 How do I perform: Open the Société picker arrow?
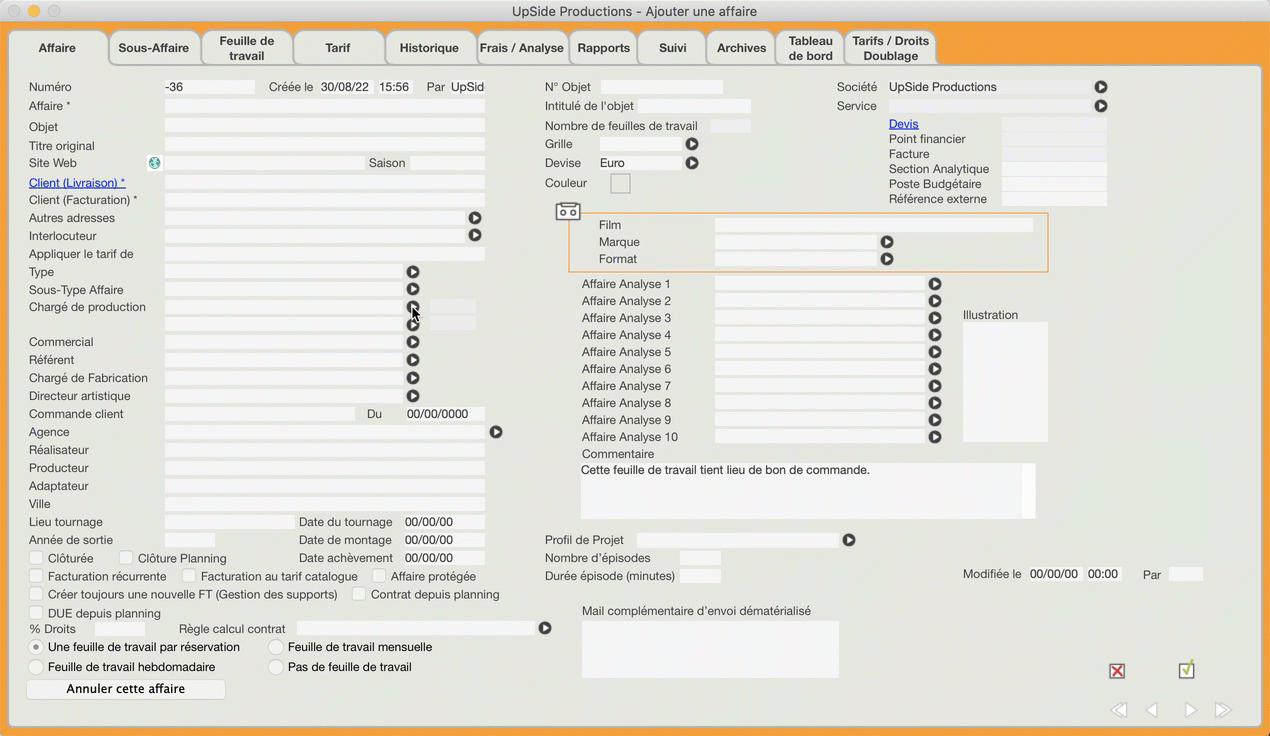pyautogui.click(x=1101, y=87)
